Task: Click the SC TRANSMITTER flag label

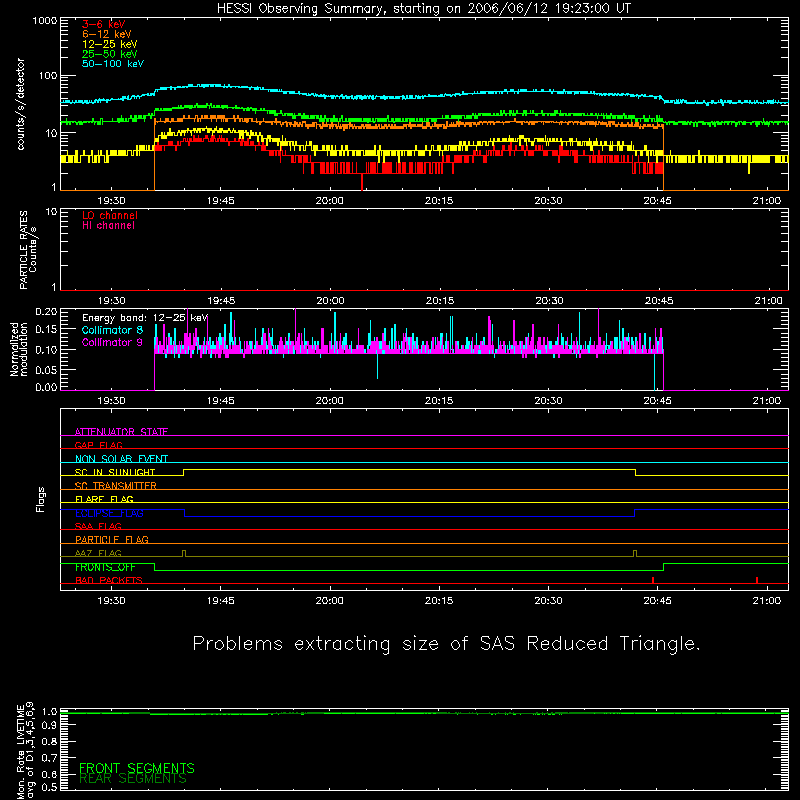Action: click(x=116, y=486)
